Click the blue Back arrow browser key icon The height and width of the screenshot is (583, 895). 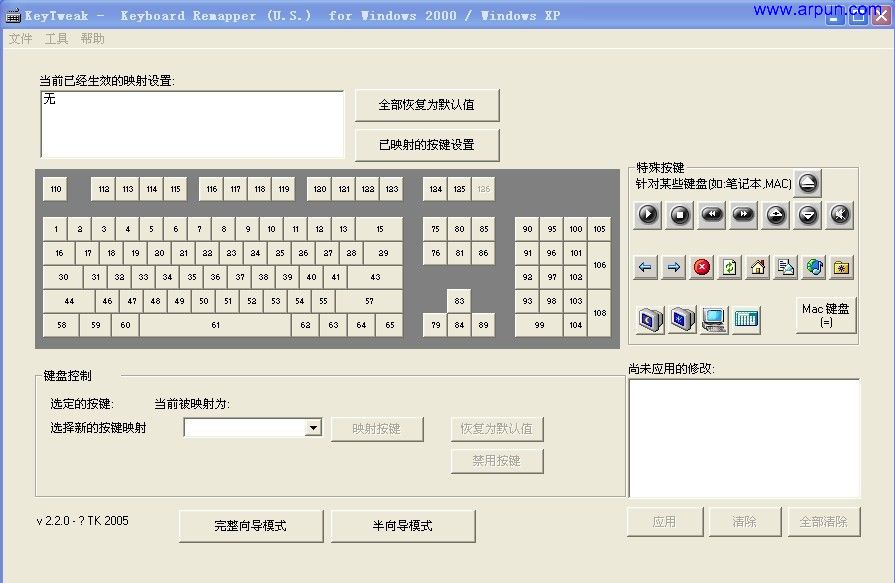point(647,268)
